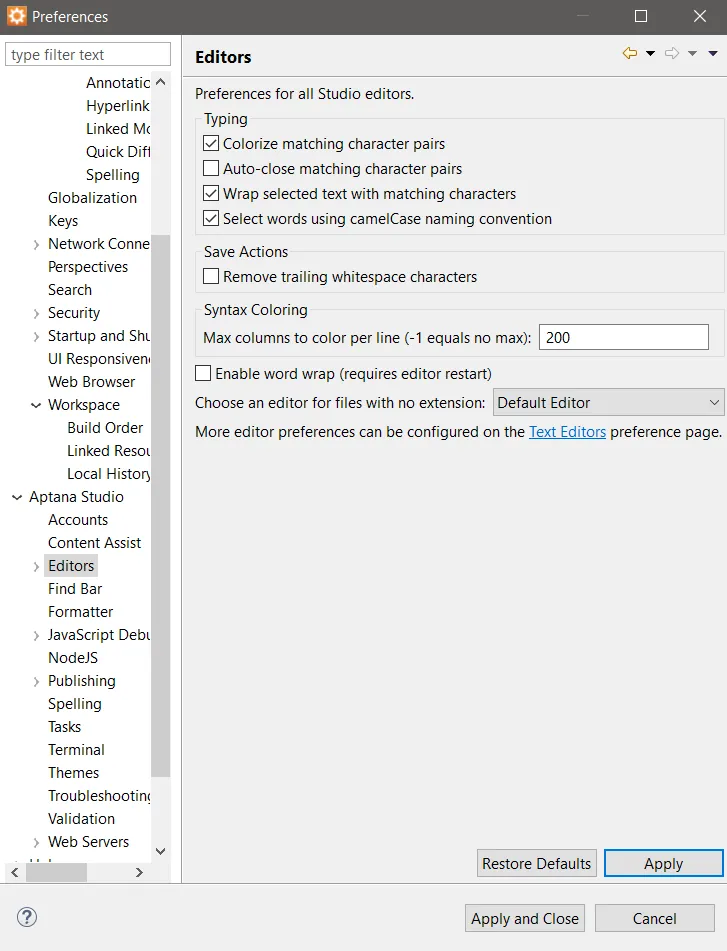Open the Search preference page

point(70,290)
